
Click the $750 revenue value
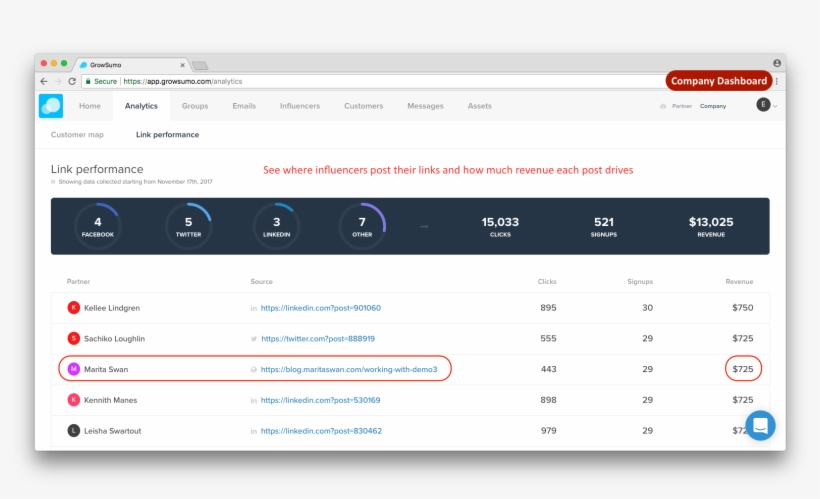(743, 308)
